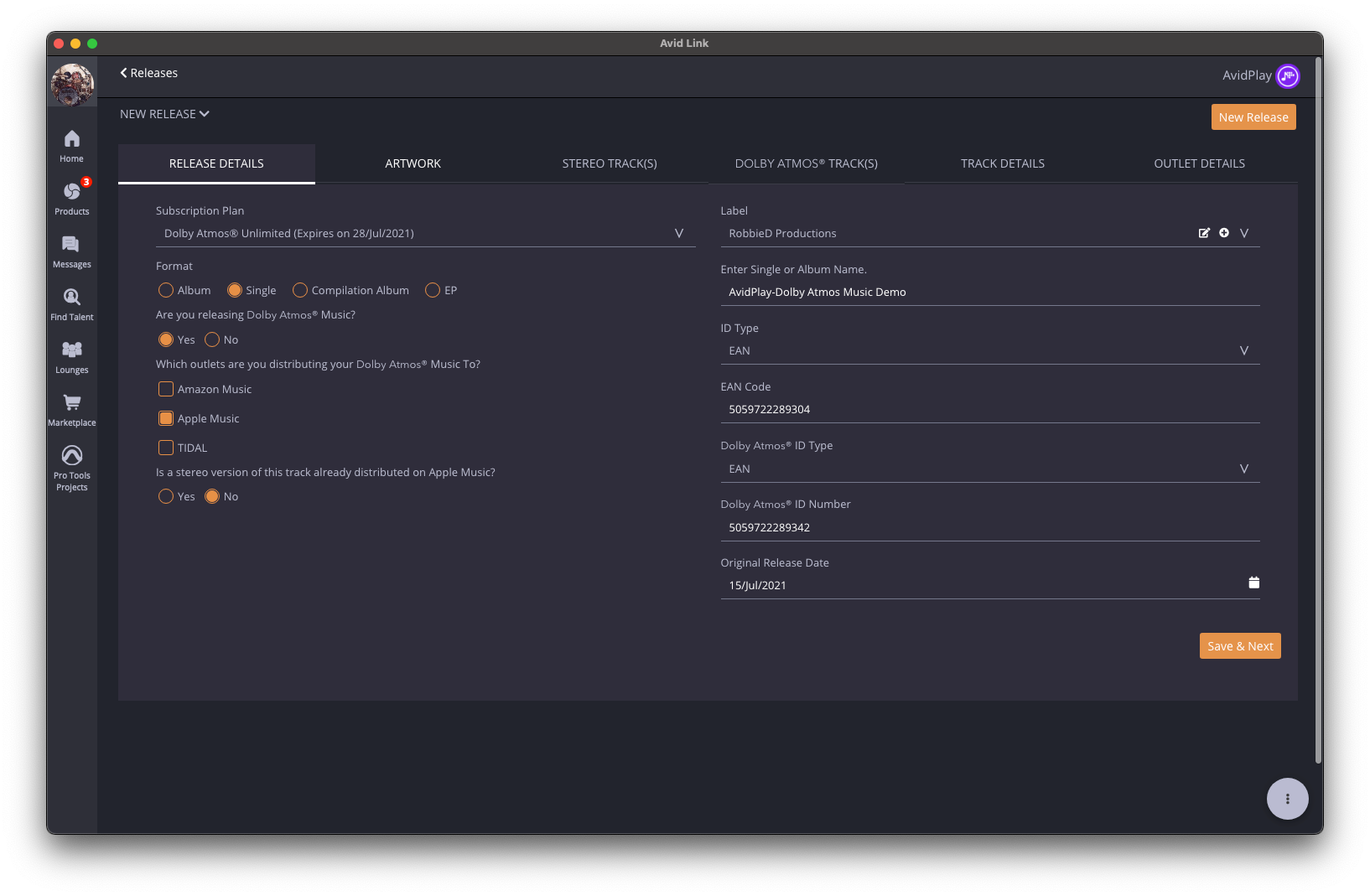
Task: Choose Yes for releasing Dolby Atmos Music
Action: (x=166, y=339)
